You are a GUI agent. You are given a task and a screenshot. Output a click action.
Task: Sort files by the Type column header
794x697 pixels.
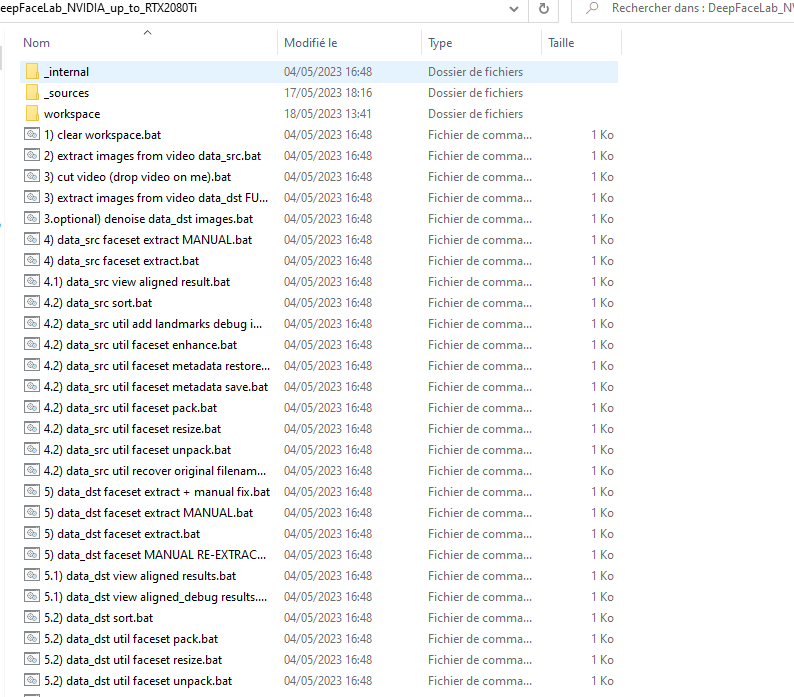click(x=440, y=43)
